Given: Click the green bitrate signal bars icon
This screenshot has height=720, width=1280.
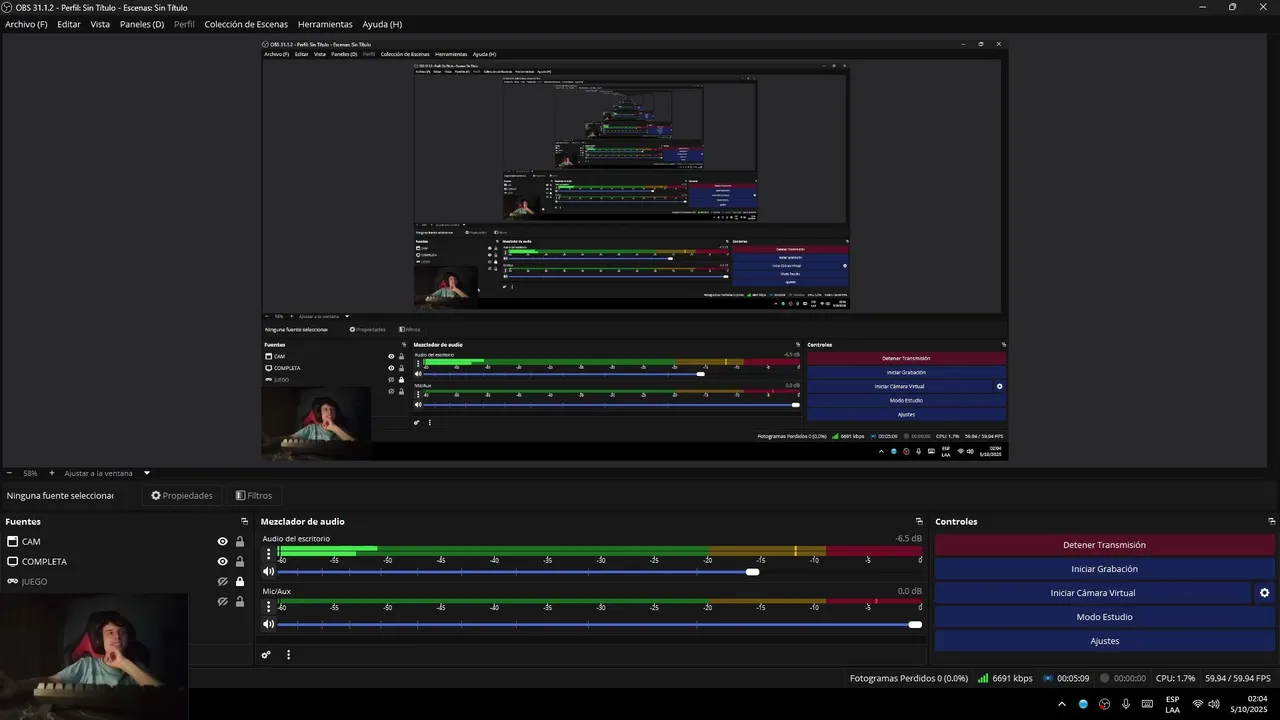Looking at the screenshot, I should coord(983,678).
